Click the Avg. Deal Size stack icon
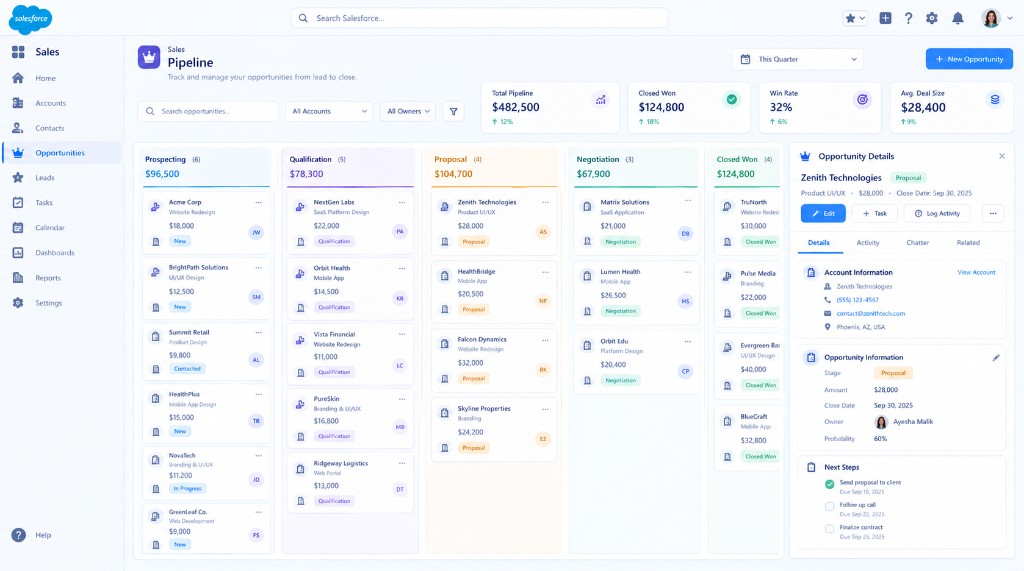This screenshot has height=571, width=1024. 995,99
